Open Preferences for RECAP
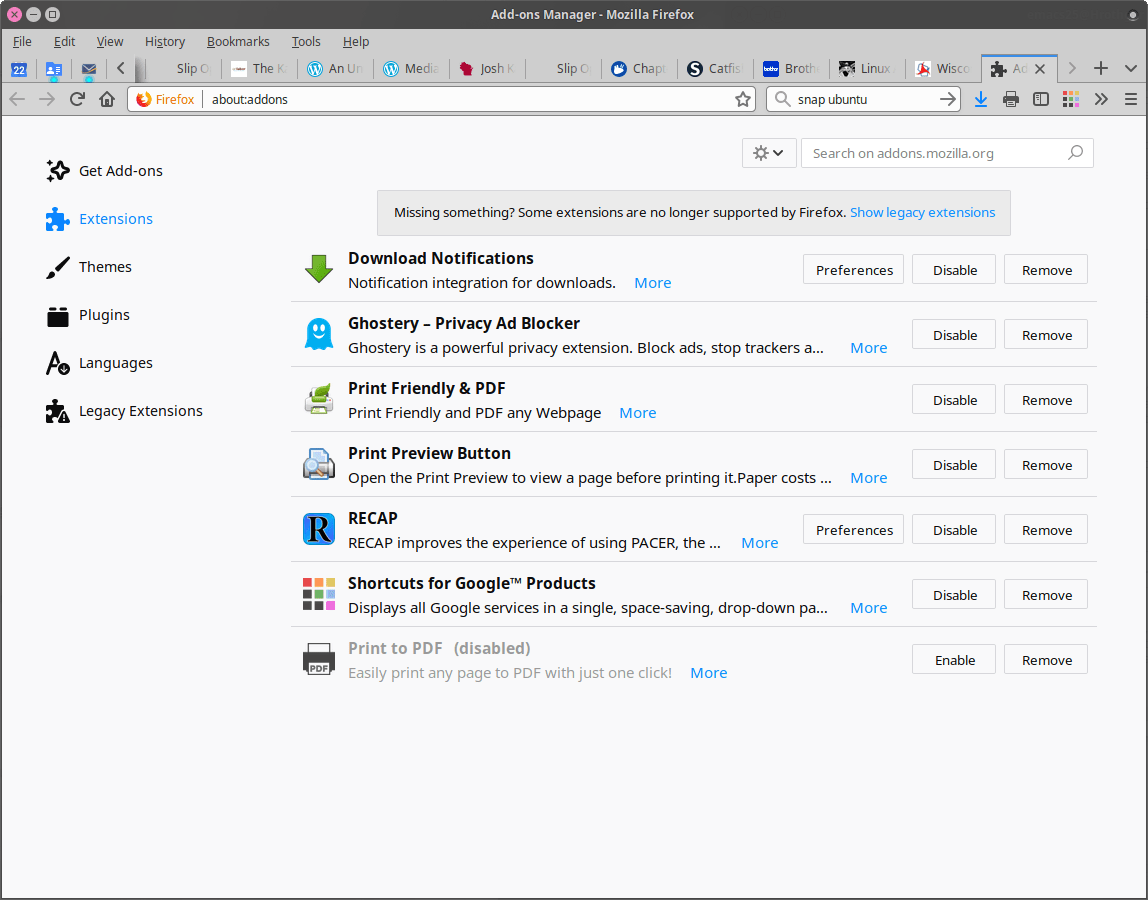Image resolution: width=1148 pixels, height=900 pixels. click(854, 529)
